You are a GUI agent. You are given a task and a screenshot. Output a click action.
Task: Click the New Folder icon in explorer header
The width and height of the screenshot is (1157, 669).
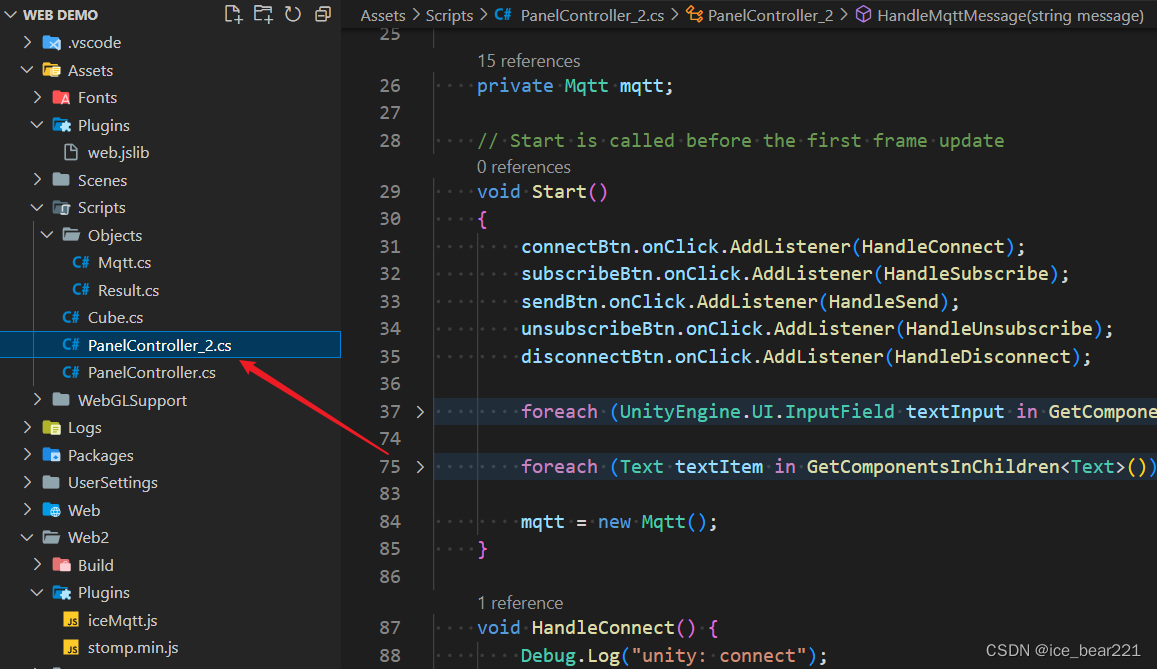pyautogui.click(x=263, y=14)
